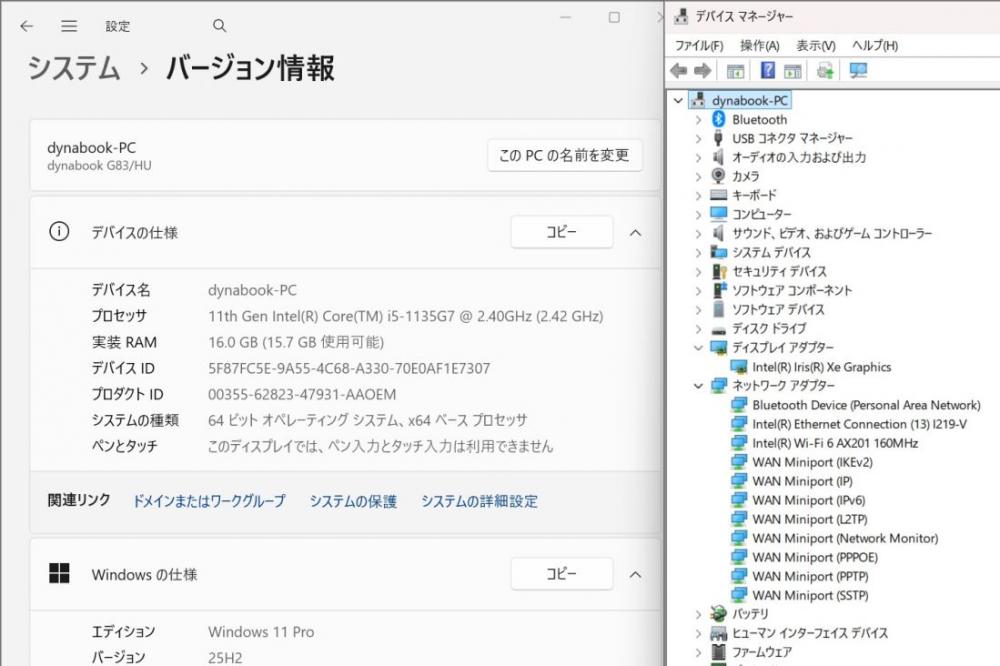
Task: Open the システムの保護 link
Action: coord(352,501)
